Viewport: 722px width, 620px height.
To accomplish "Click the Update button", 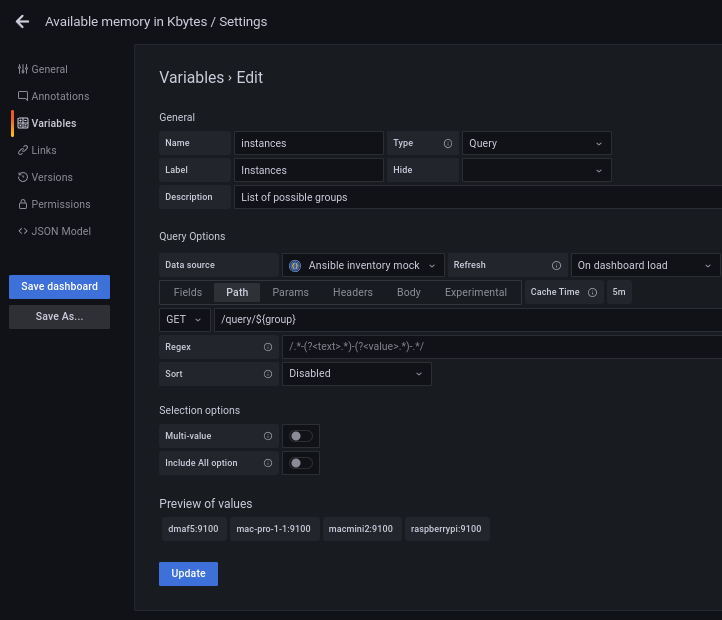I will (188, 573).
